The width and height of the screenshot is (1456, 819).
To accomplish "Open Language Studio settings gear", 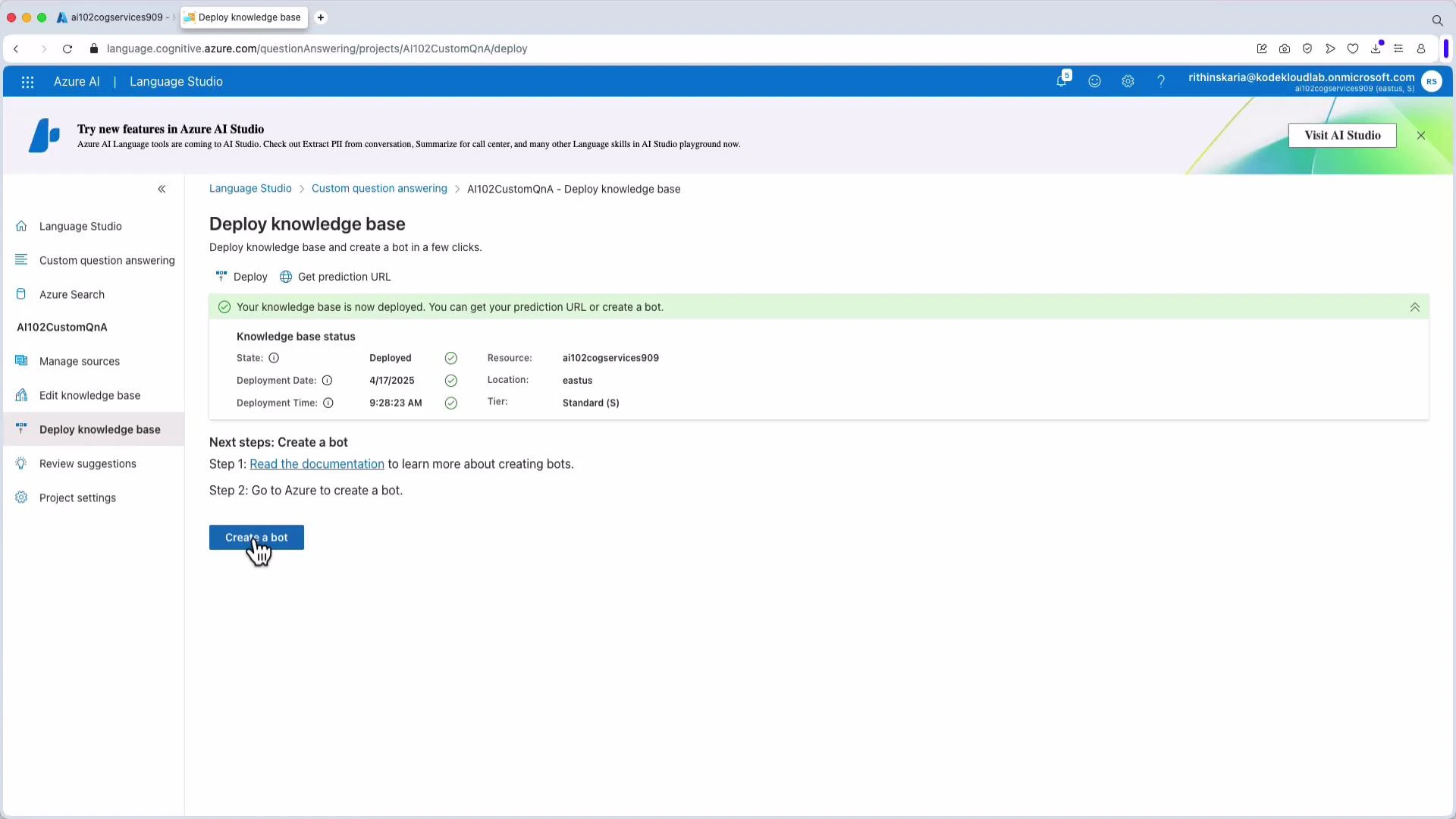I will pos(1128,81).
